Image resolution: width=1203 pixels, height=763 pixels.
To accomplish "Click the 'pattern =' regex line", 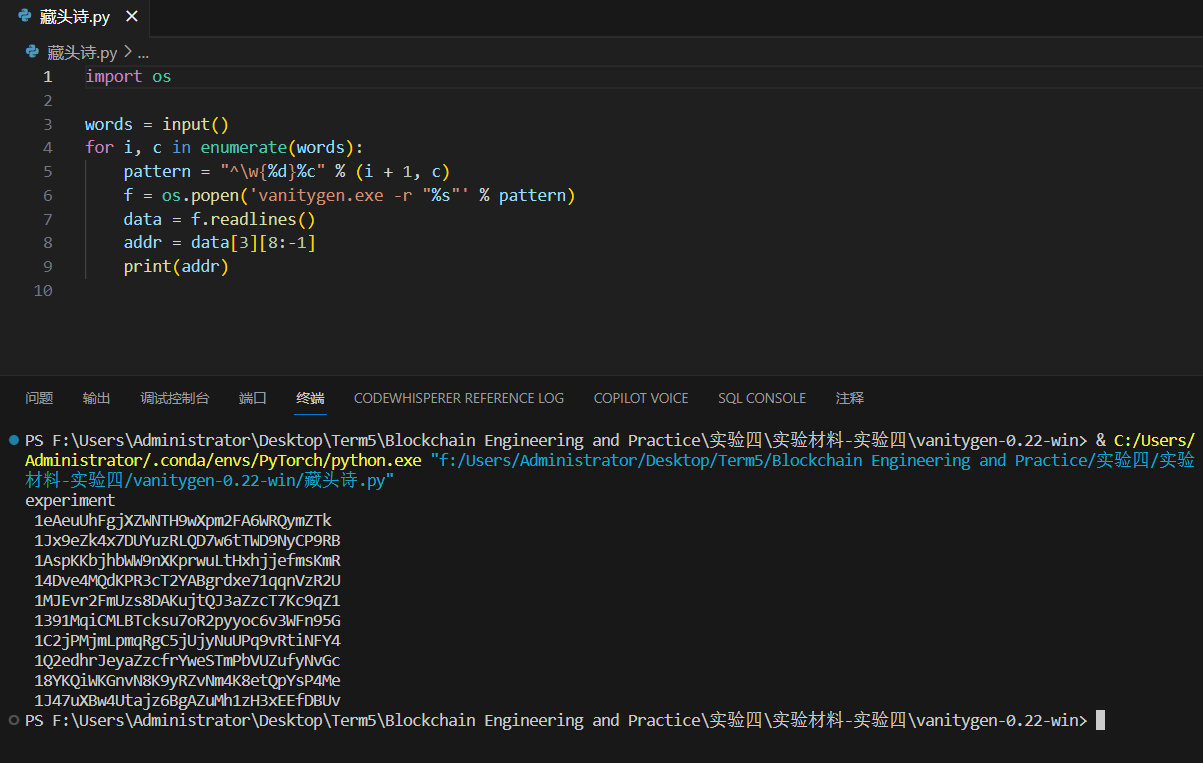I will pyautogui.click(x=287, y=172).
